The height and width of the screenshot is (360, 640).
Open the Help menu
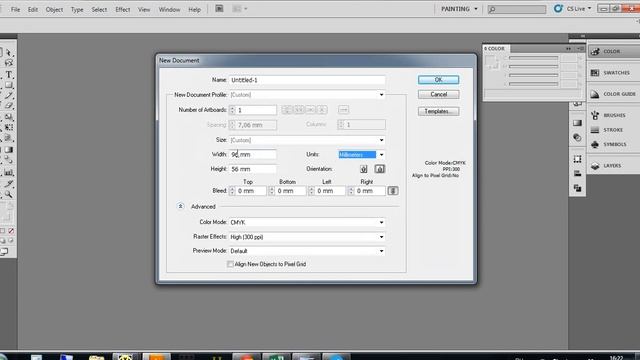(194, 9)
